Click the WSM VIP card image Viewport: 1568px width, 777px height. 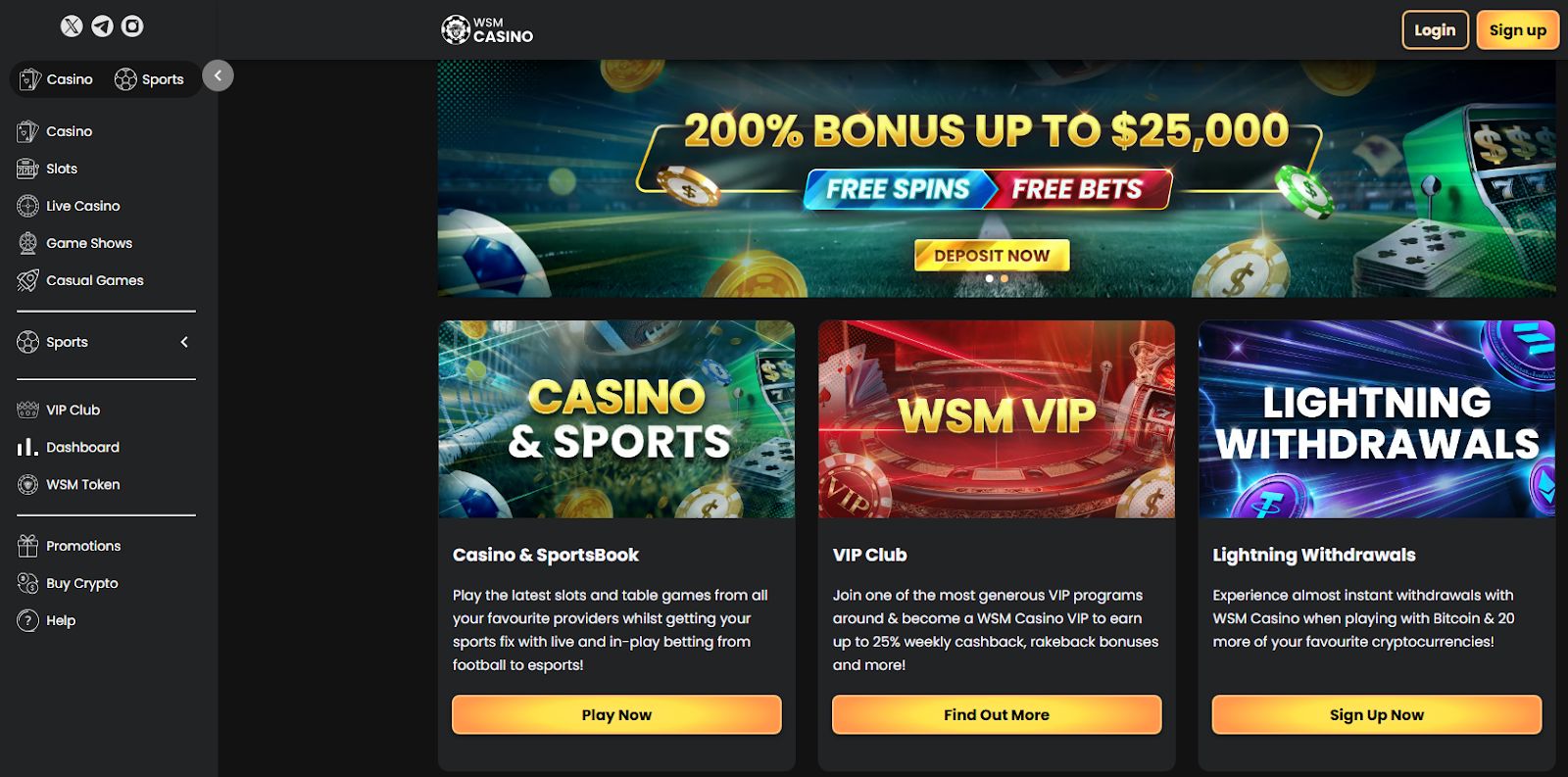[x=996, y=419]
